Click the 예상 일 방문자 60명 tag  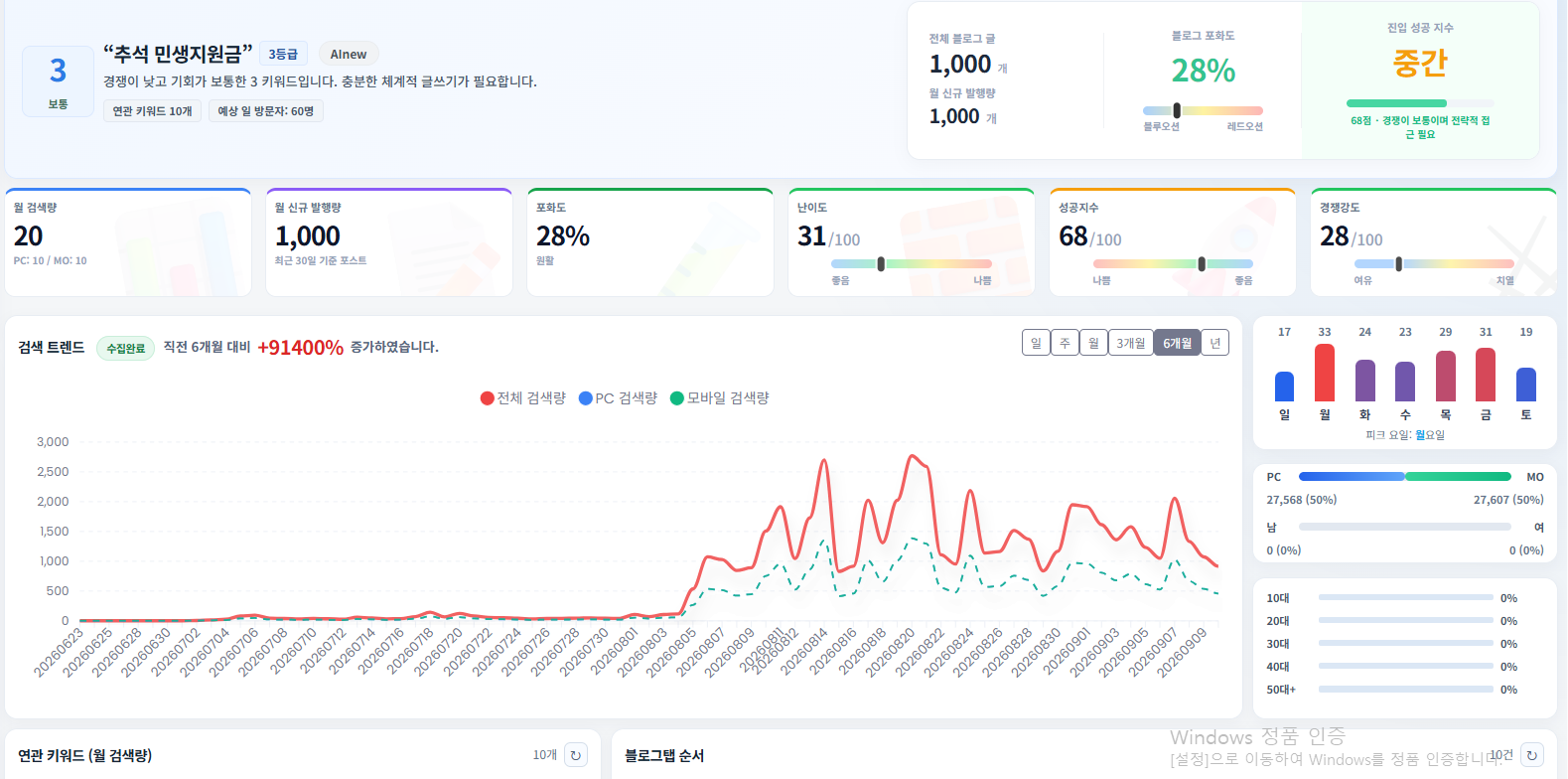coord(266,111)
